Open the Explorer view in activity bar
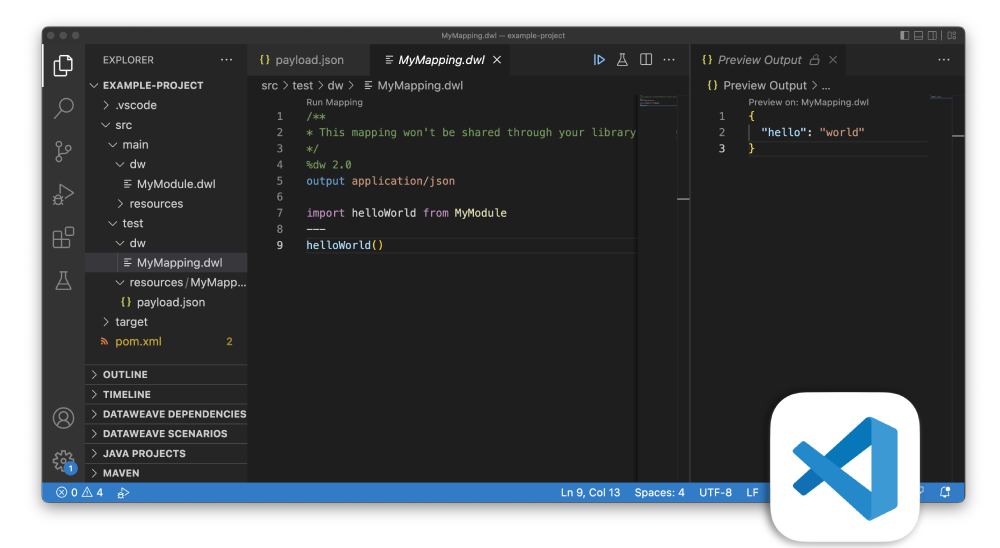 (x=63, y=66)
